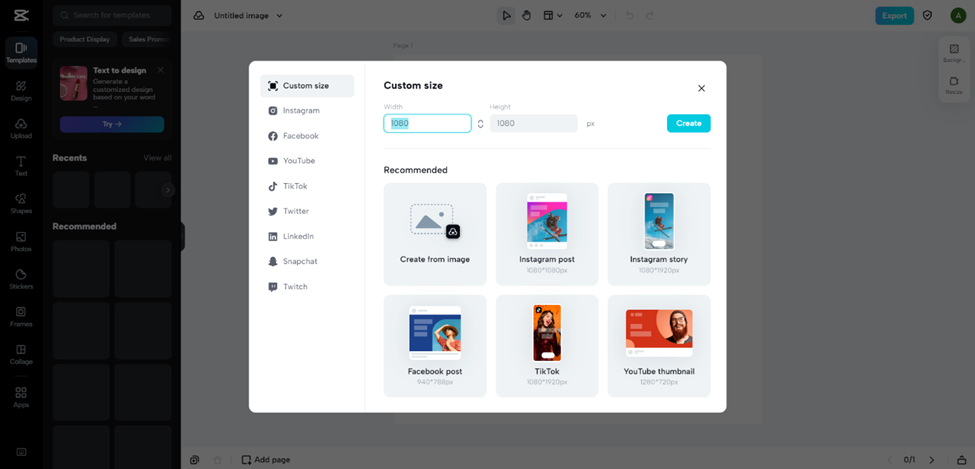Select the Snapchat category
Viewport: 975px width, 469px height.
[307, 261]
